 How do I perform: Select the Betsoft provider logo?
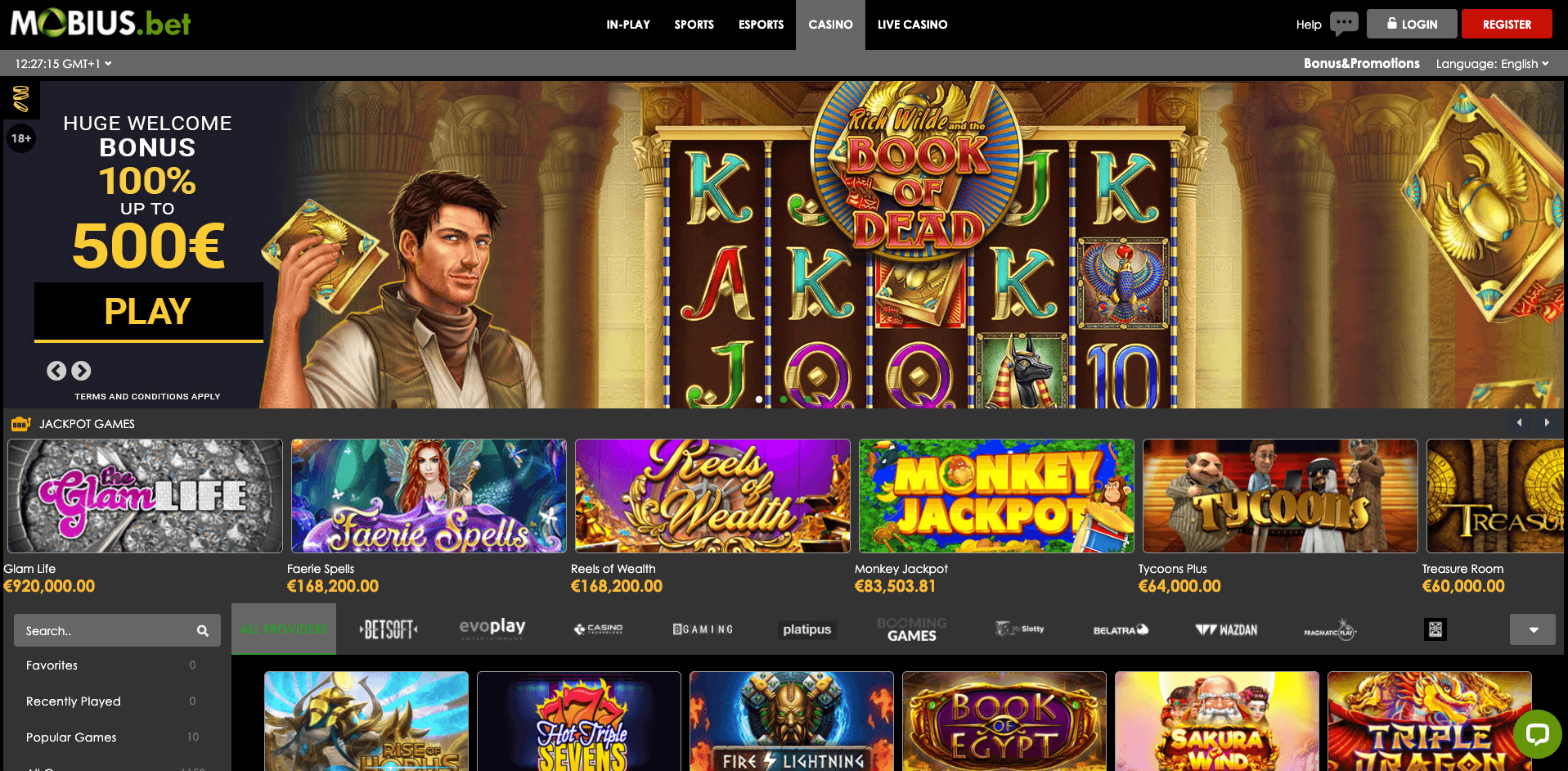tap(389, 629)
